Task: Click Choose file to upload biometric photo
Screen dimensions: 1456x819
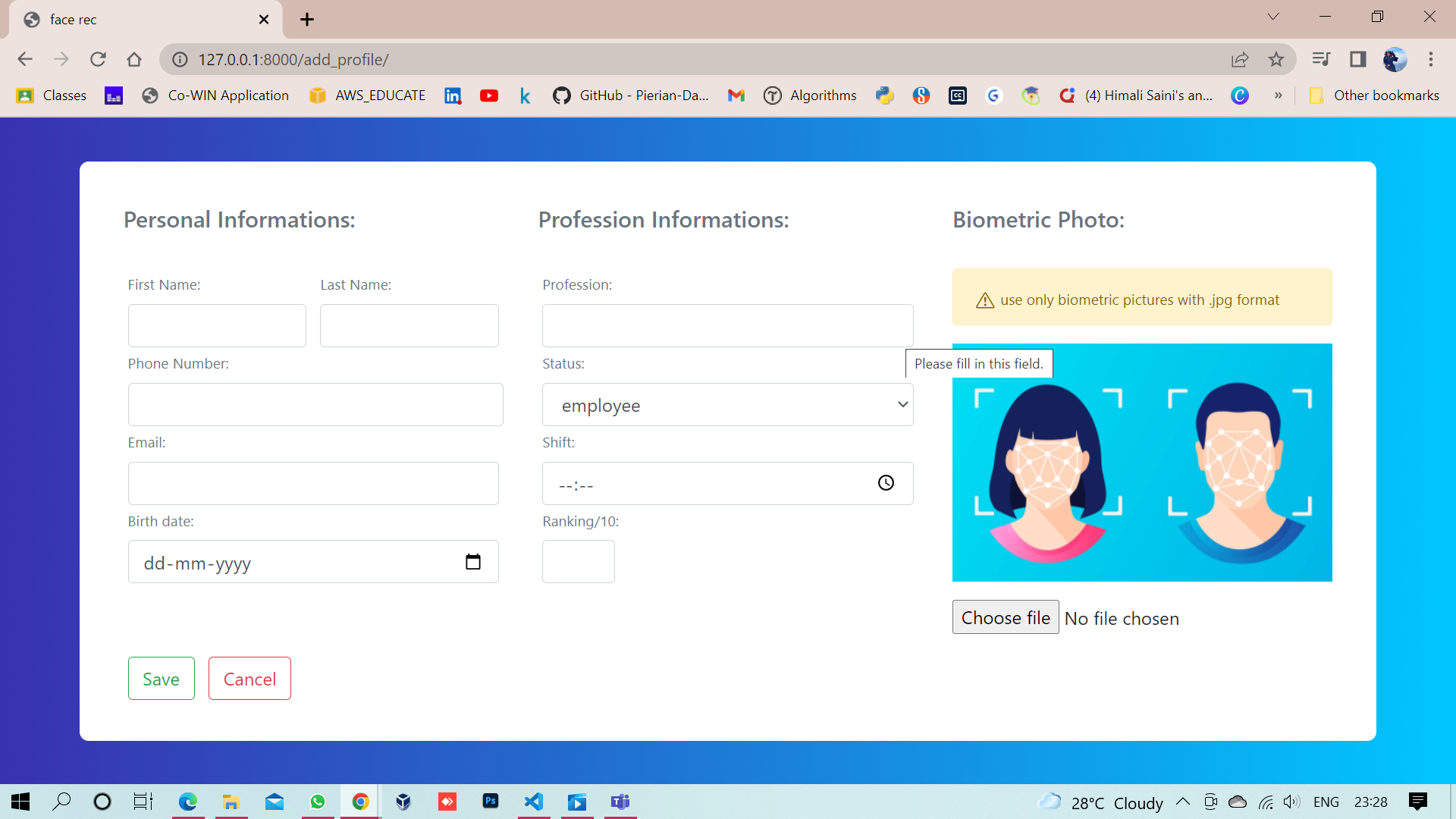Action: (x=1005, y=617)
